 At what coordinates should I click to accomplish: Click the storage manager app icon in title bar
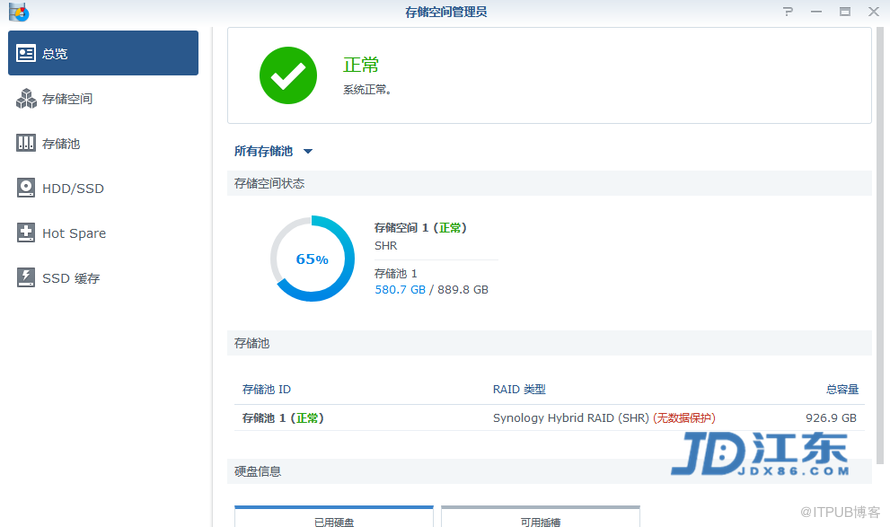[x=18, y=12]
